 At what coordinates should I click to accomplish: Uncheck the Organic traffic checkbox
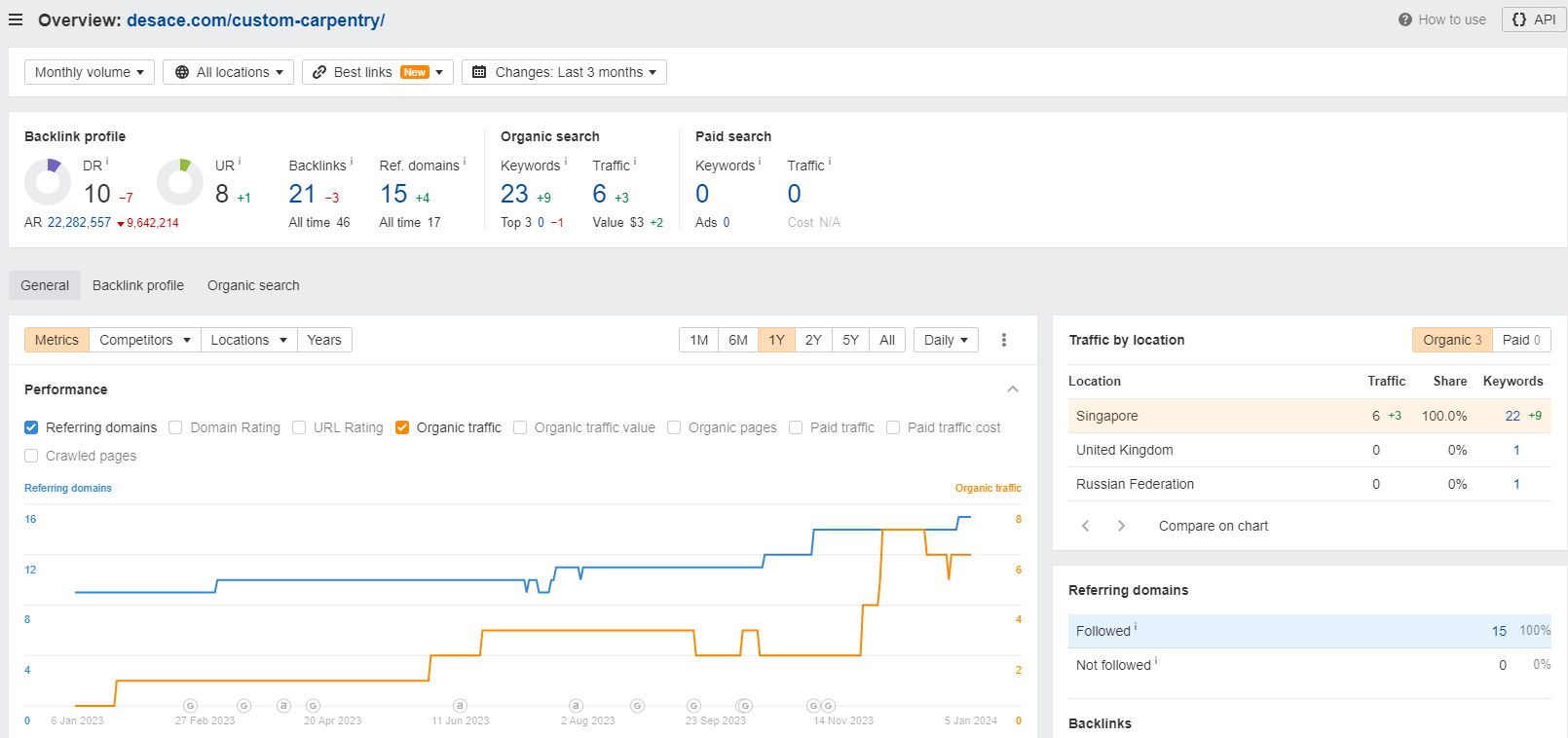click(402, 427)
